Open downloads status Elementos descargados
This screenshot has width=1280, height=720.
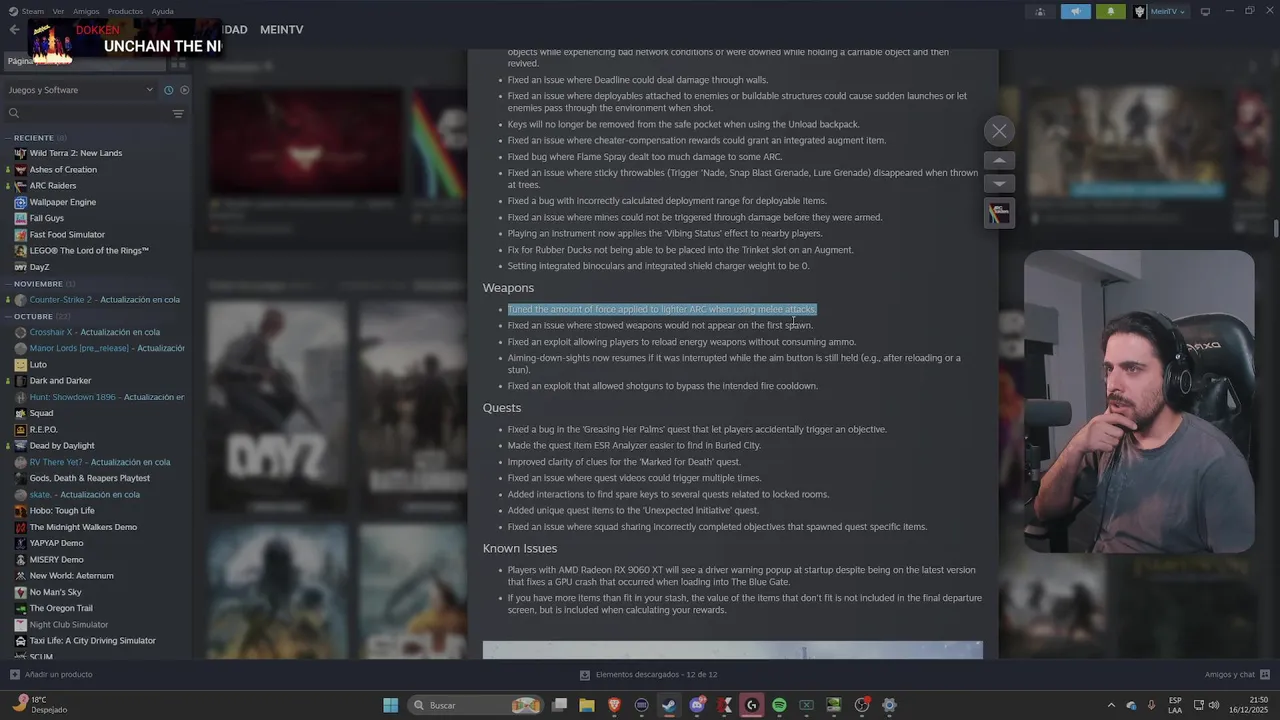[648, 675]
